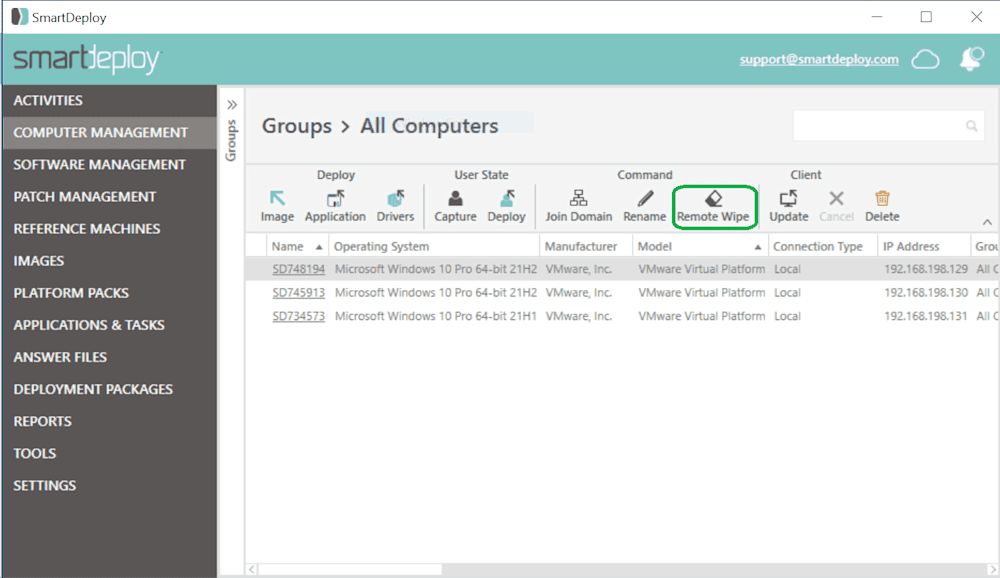Delete the selected computer
Screen dimensions: 1000x578
click(882, 205)
